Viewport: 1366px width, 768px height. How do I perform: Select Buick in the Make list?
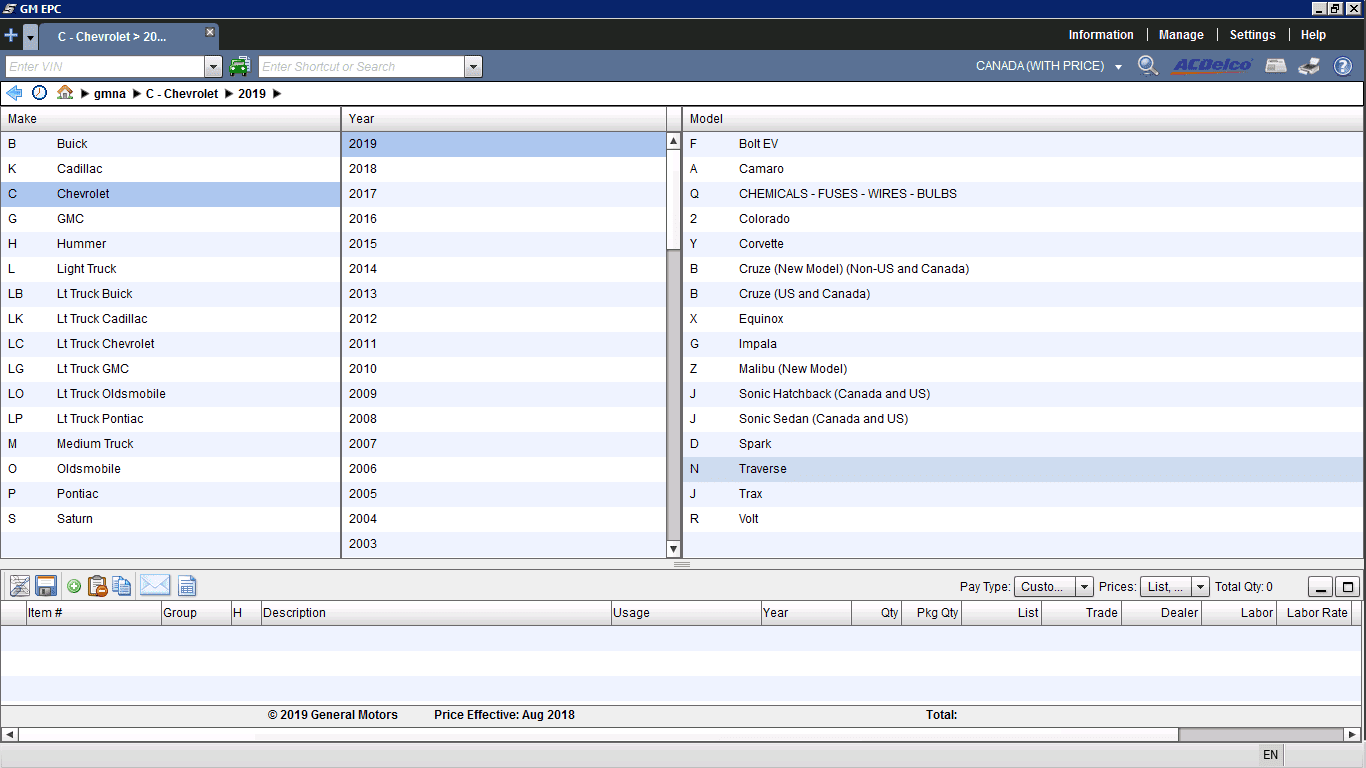[x=171, y=144]
